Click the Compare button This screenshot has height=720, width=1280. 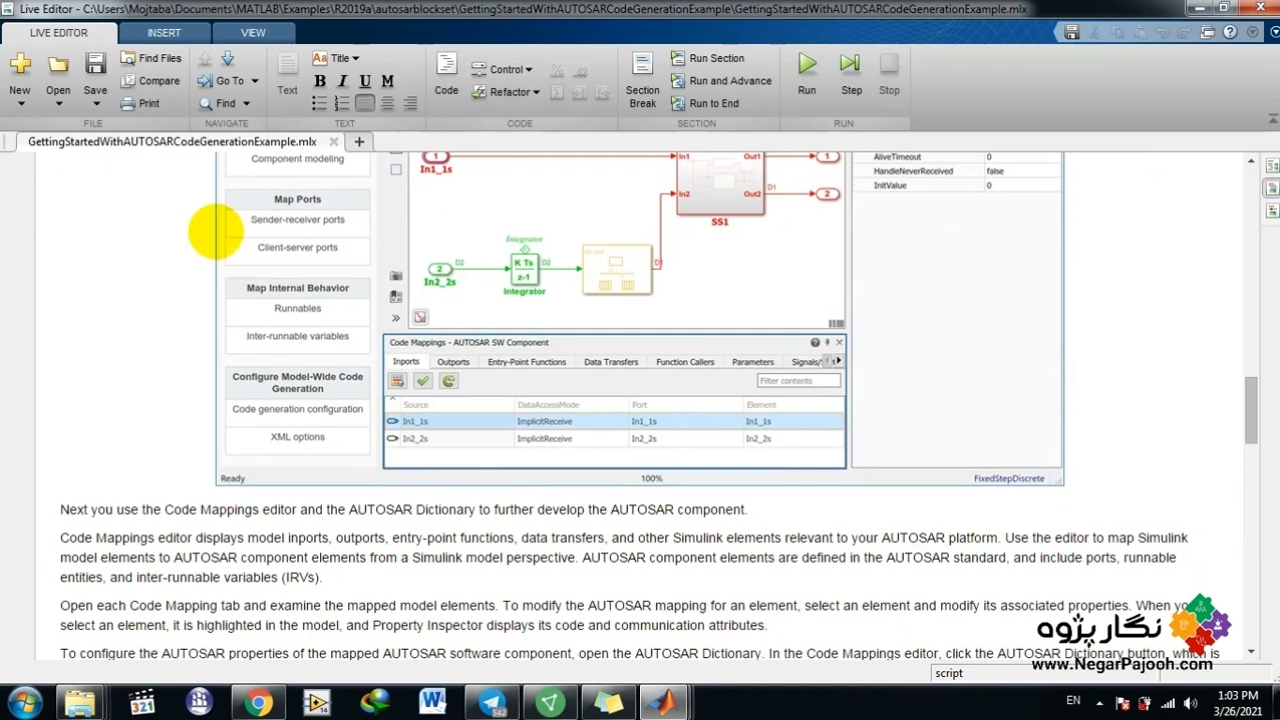point(150,81)
